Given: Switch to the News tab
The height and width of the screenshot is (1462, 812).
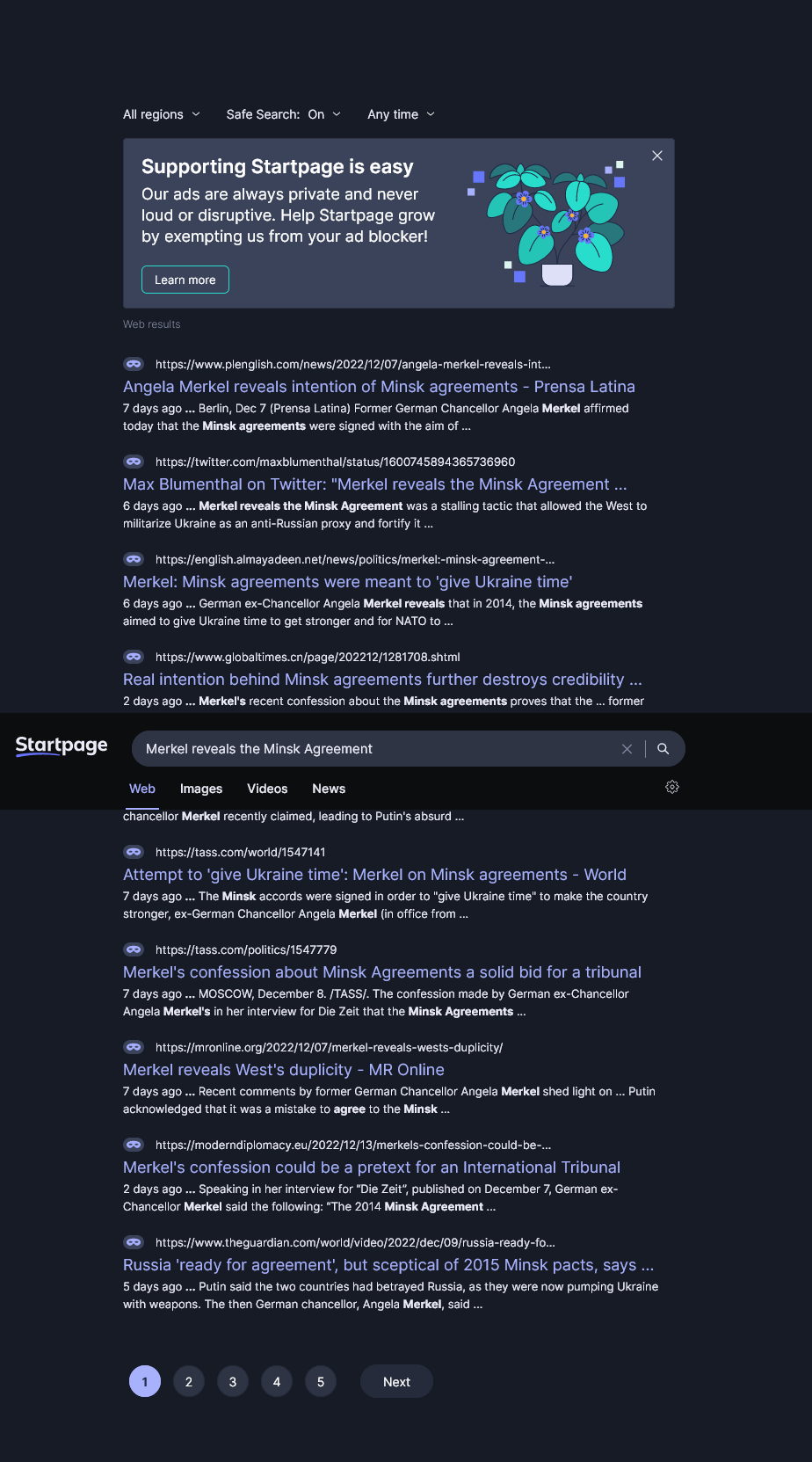Looking at the screenshot, I should [329, 789].
